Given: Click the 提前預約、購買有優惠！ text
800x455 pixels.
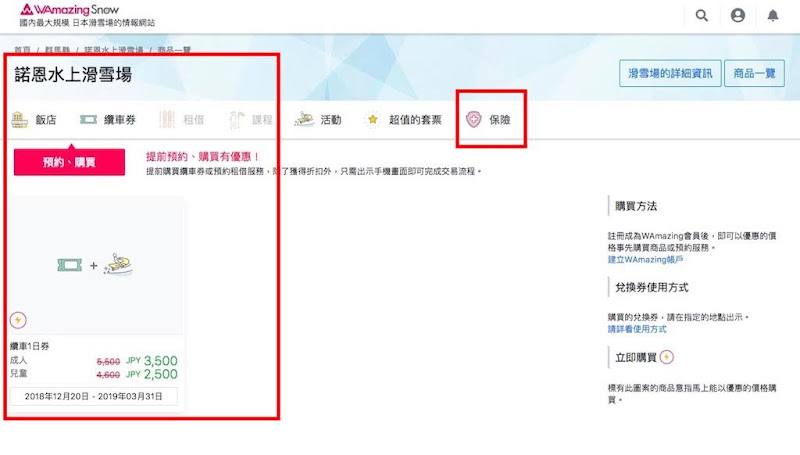Looking at the screenshot, I should click(x=203, y=157).
